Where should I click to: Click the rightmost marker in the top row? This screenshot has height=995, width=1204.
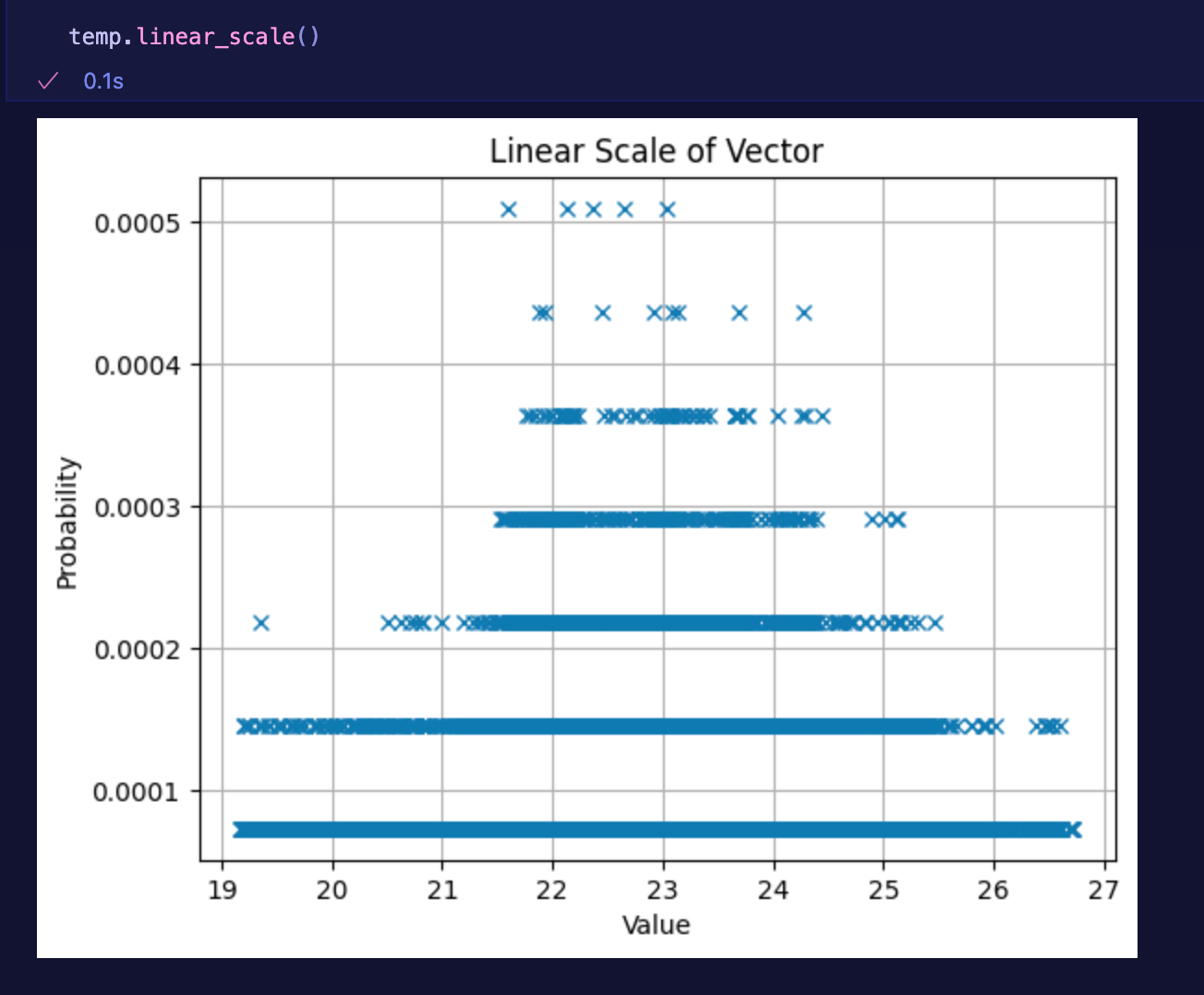pyautogui.click(x=668, y=210)
